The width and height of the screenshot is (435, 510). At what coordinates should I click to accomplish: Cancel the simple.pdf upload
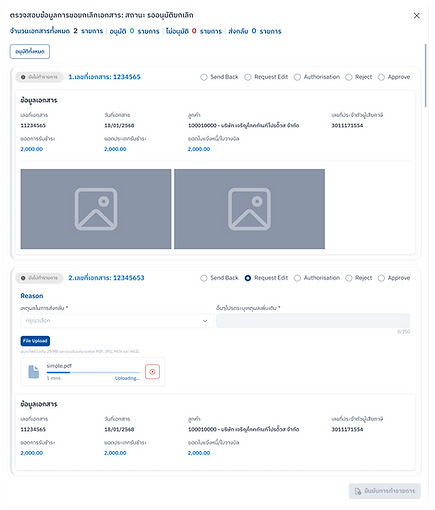coord(152,372)
